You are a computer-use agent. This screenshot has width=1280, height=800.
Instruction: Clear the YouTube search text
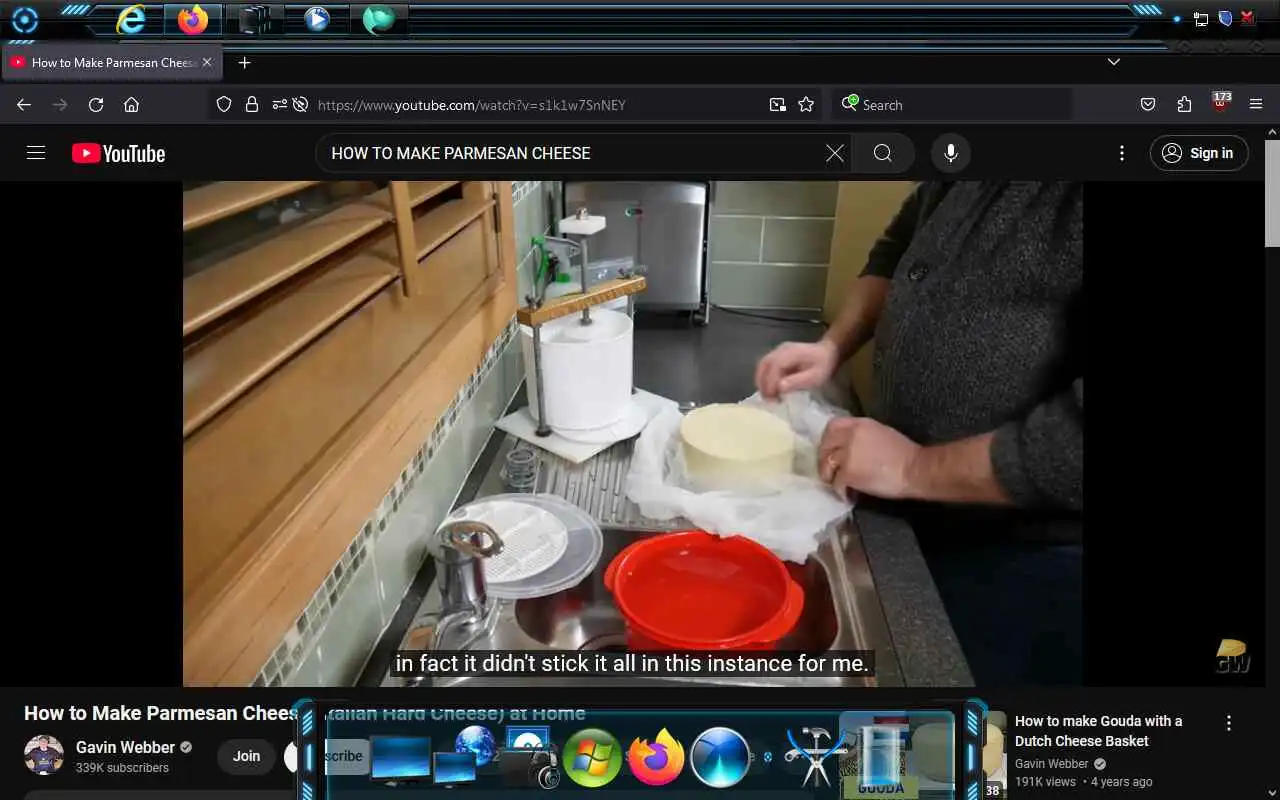click(835, 153)
